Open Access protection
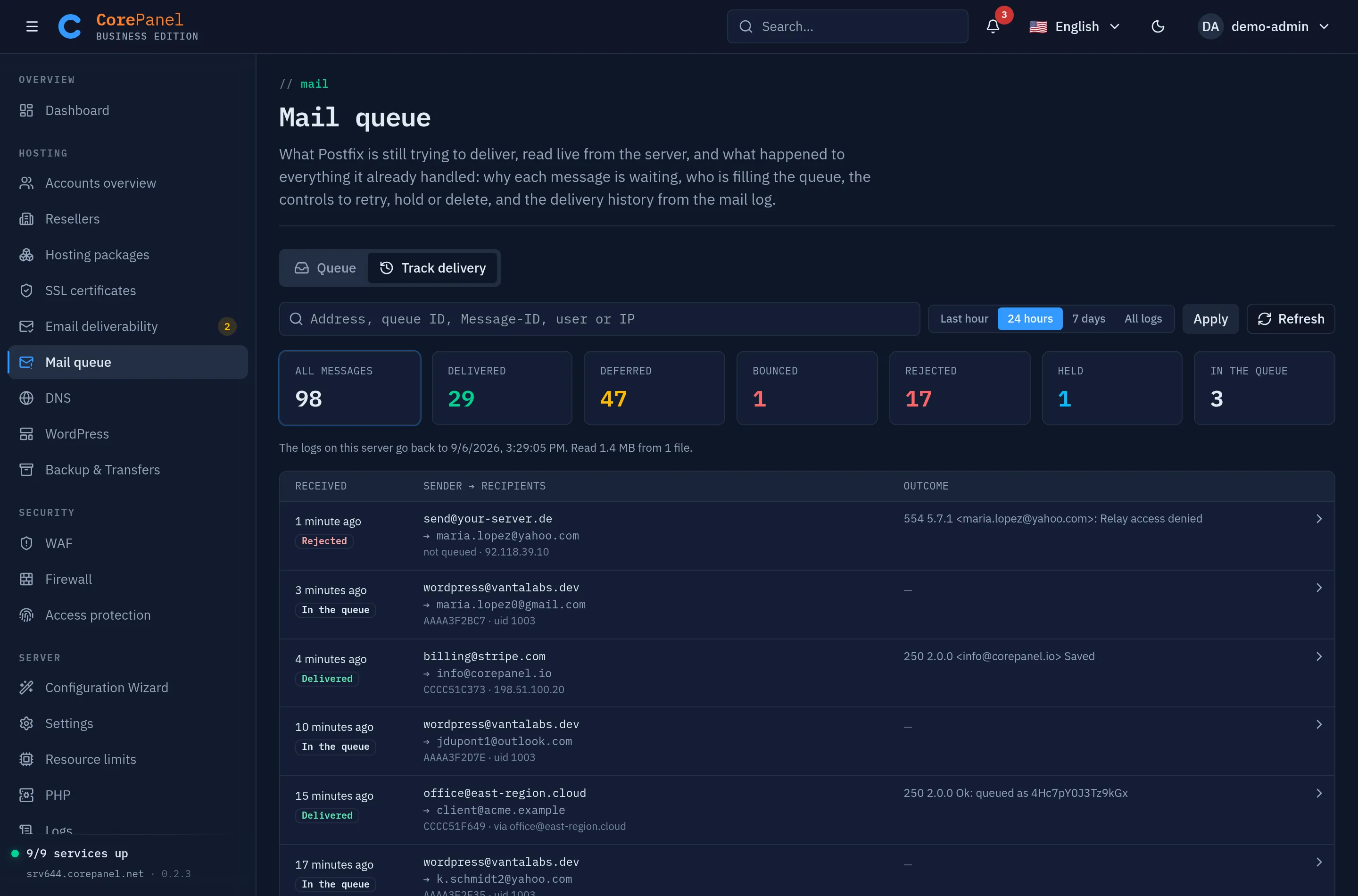This screenshot has height=896, width=1358. point(128,615)
